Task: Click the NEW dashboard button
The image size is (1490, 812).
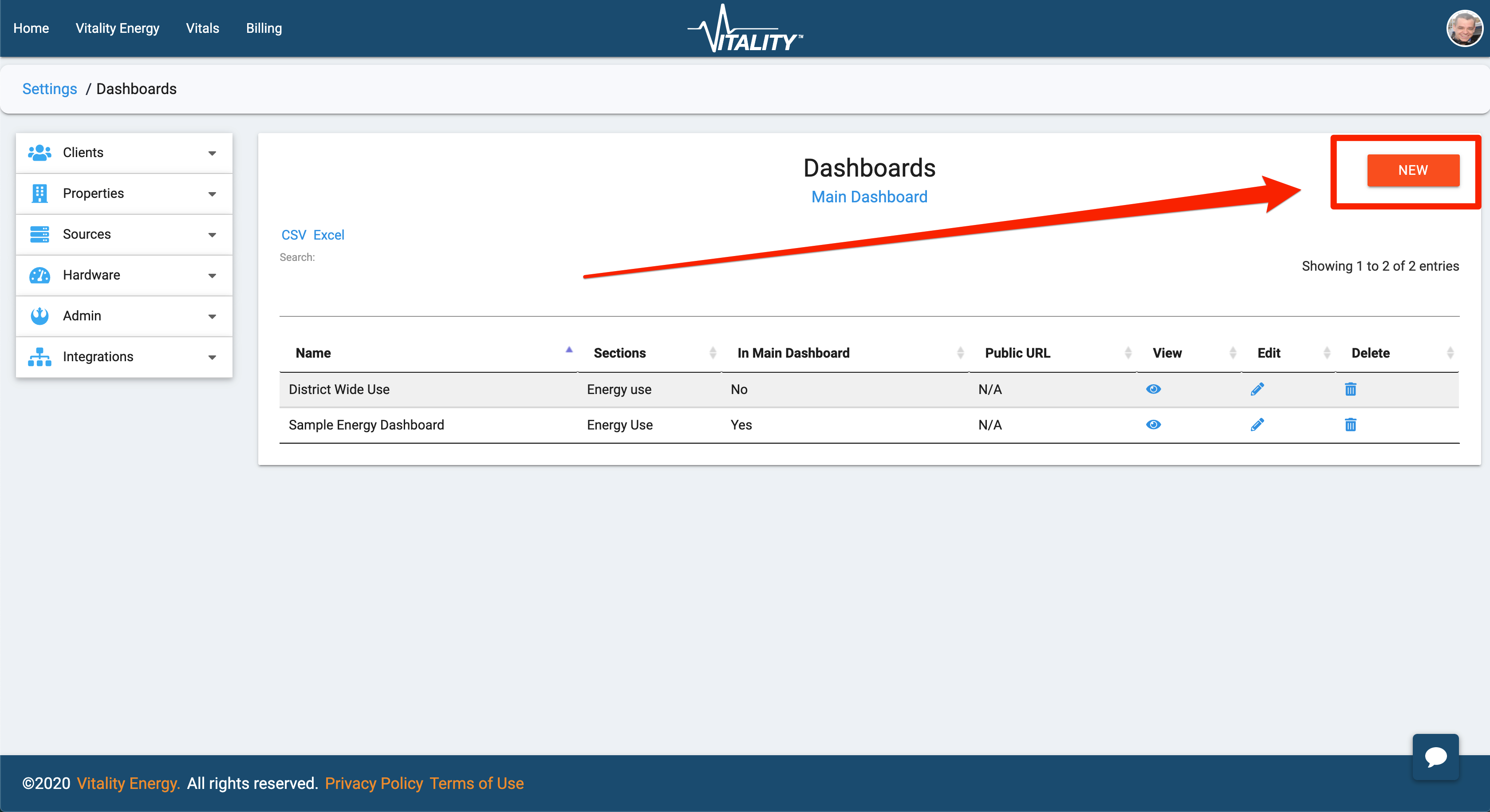Action: coord(1413,170)
